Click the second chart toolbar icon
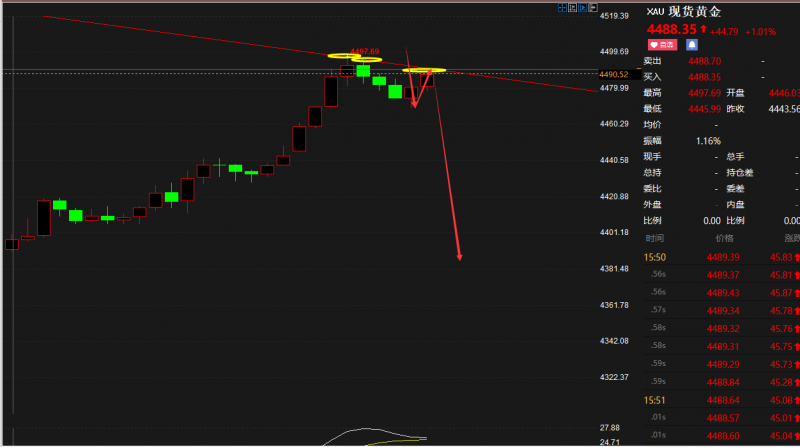Viewport: 800px width, 447px height. pyautogui.click(x=572, y=8)
